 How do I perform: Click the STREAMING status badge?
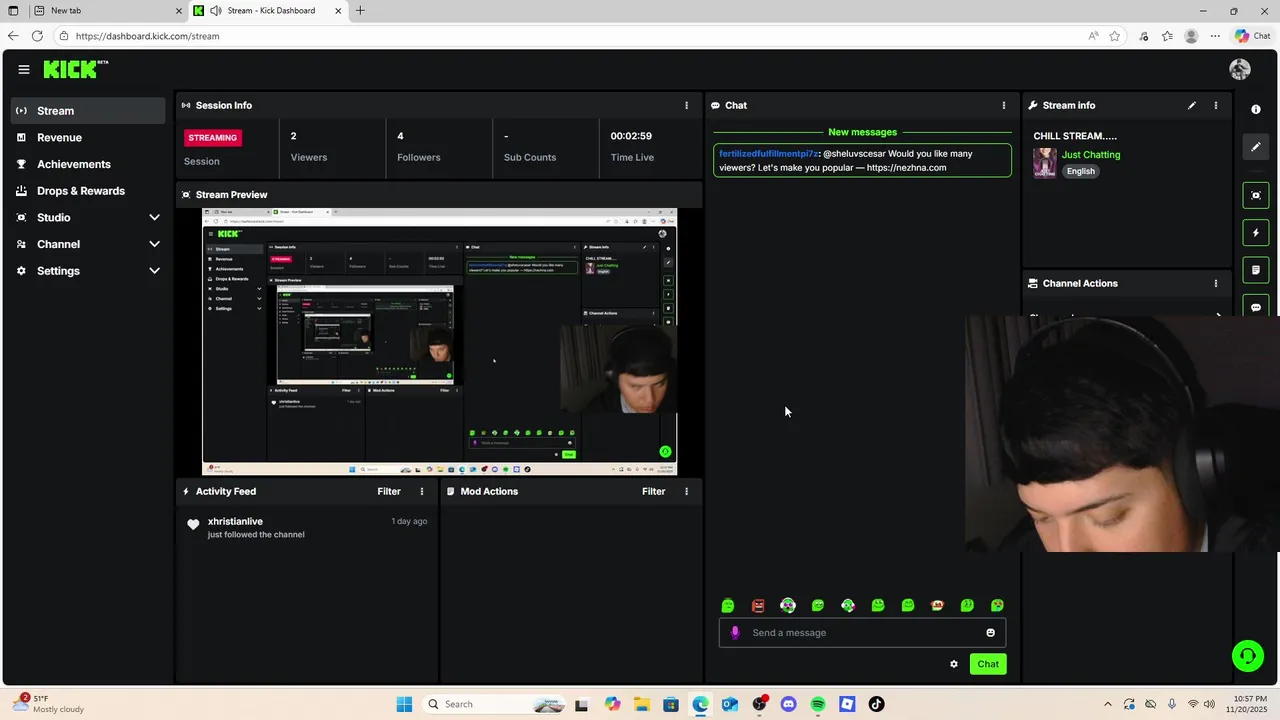click(212, 138)
